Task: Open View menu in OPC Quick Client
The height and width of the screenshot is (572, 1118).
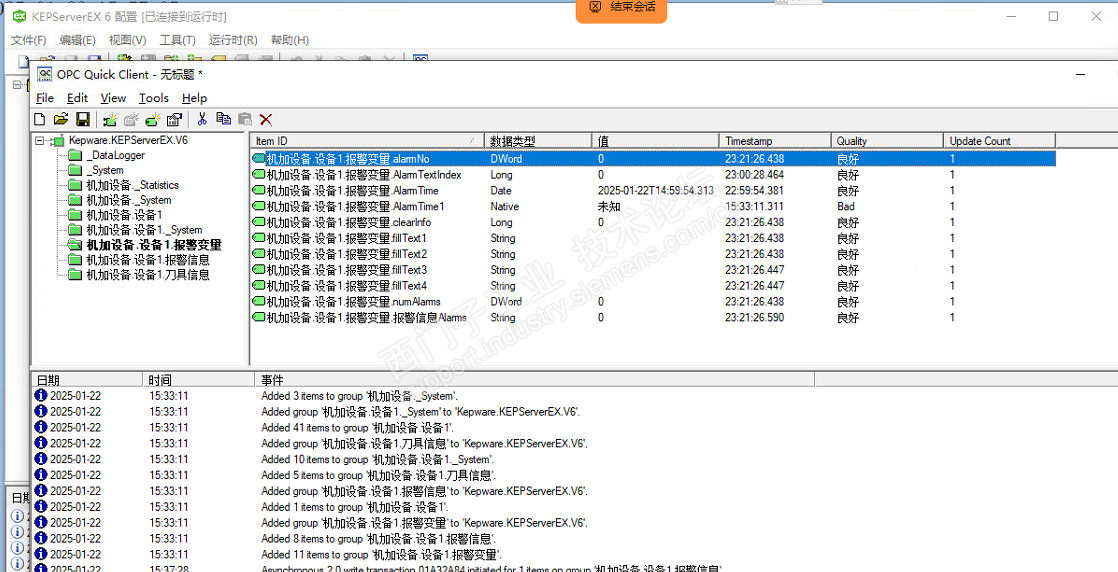Action: [113, 98]
